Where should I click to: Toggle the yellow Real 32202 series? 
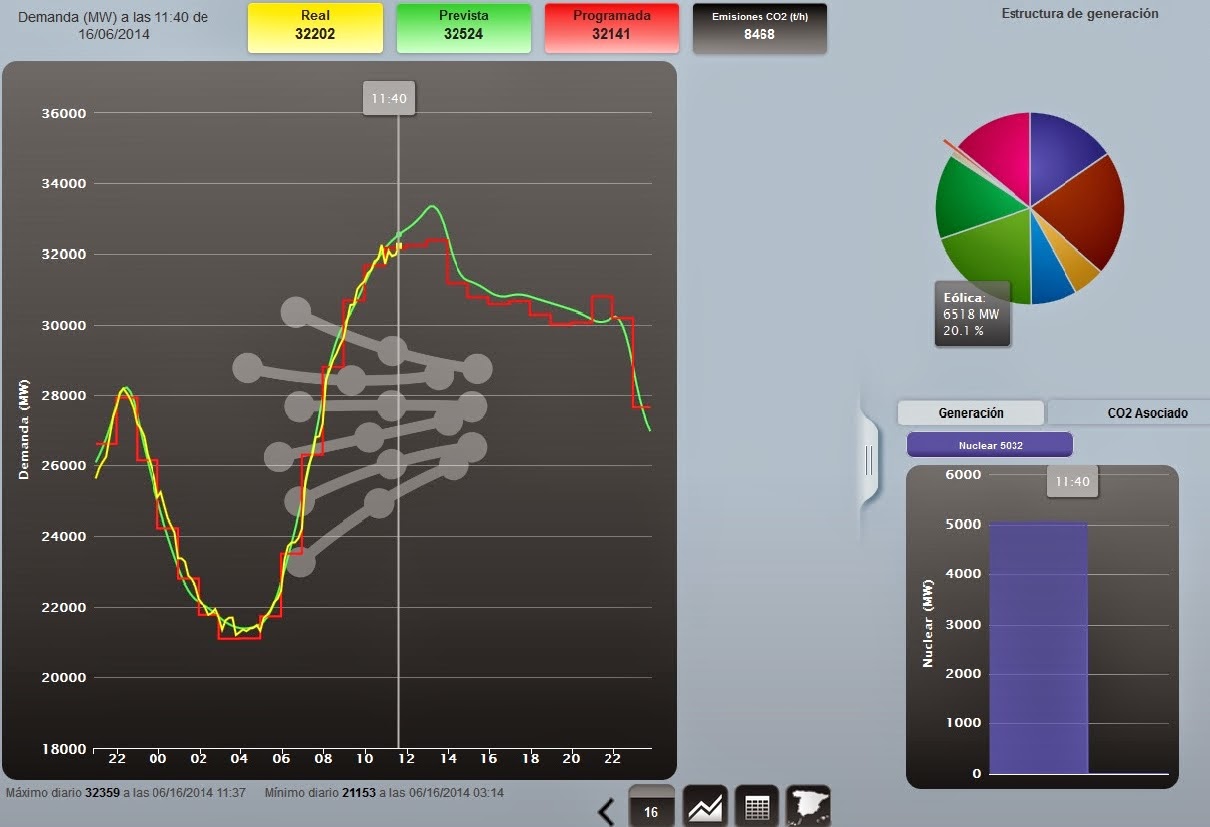point(315,27)
